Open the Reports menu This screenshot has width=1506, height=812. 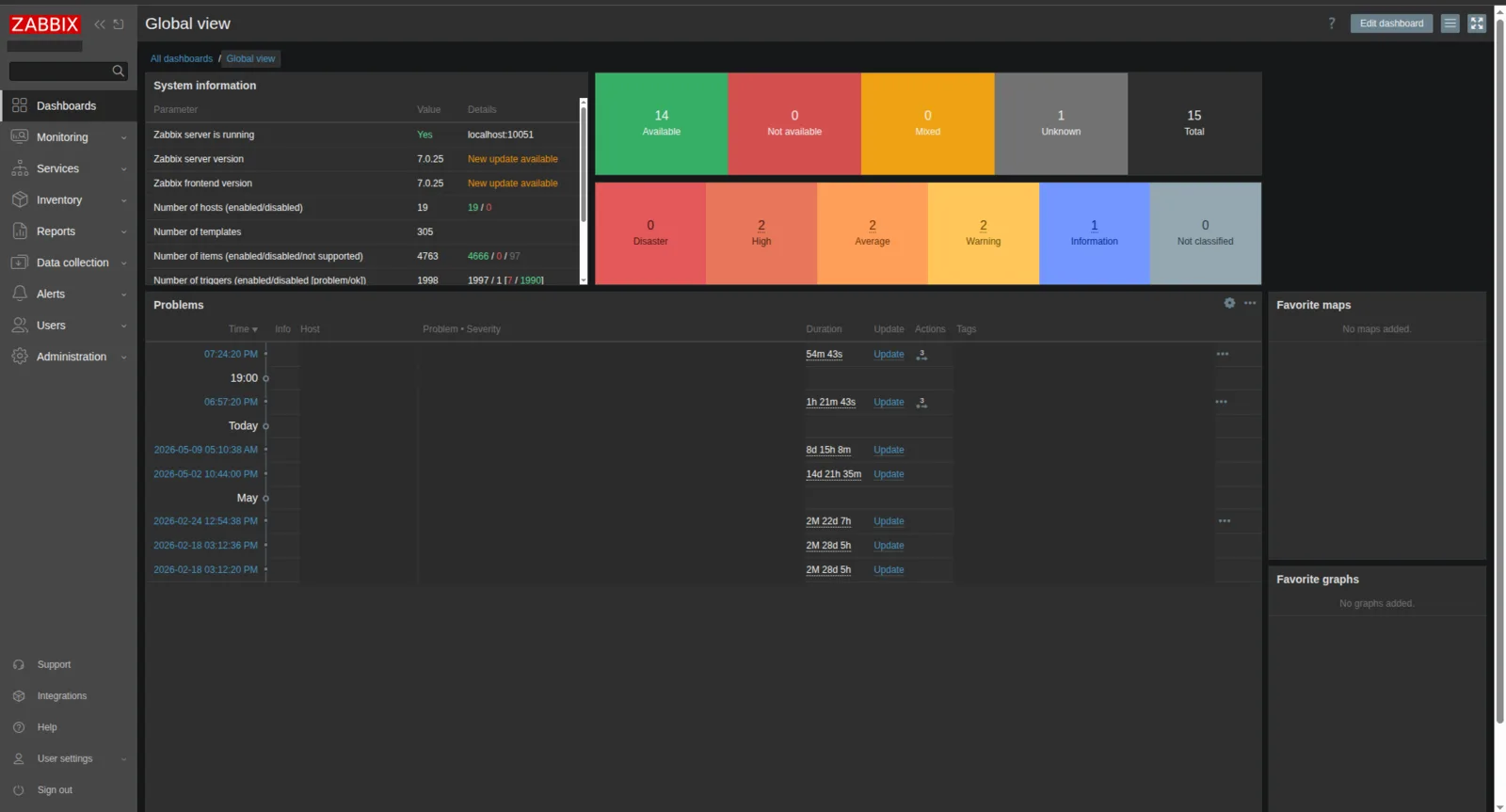point(69,231)
